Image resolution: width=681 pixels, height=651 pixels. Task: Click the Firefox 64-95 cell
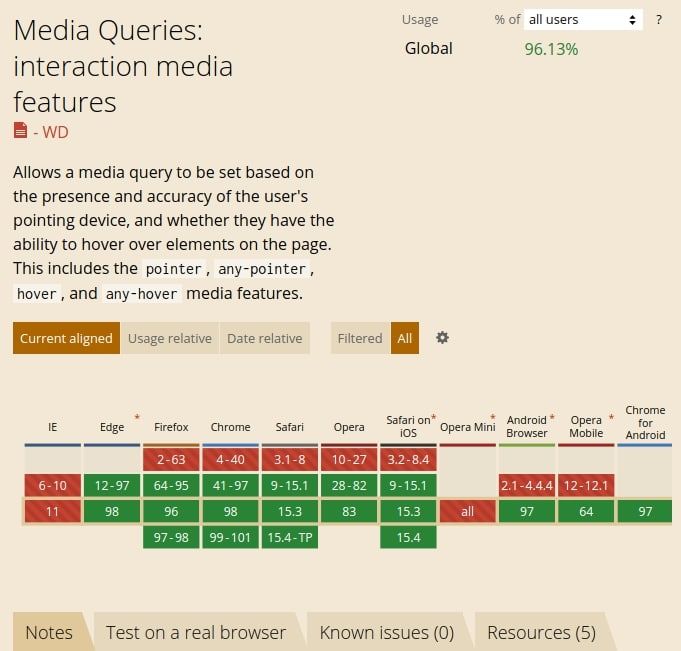pos(171,485)
